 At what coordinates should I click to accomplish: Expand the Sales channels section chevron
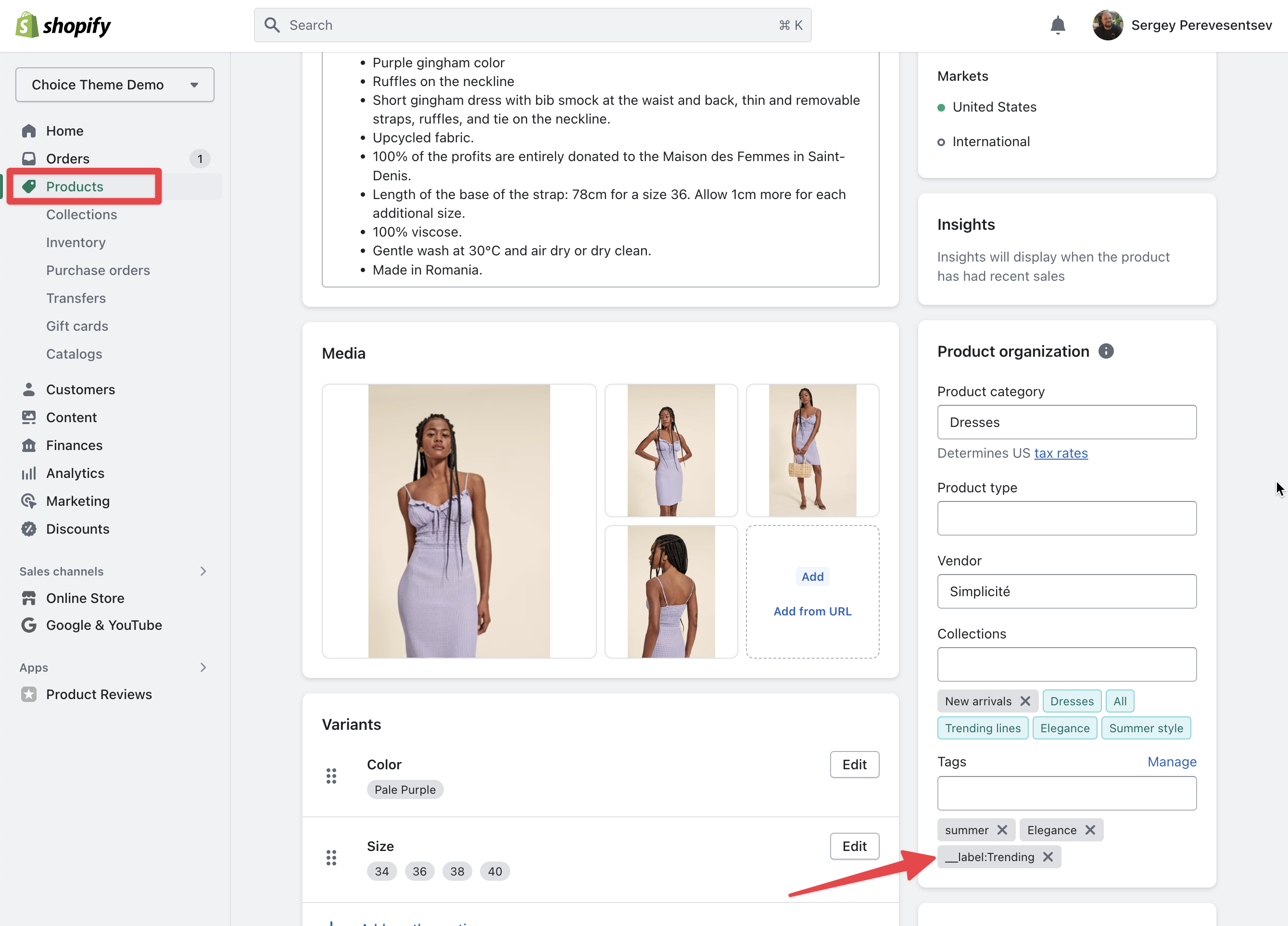[x=203, y=571]
